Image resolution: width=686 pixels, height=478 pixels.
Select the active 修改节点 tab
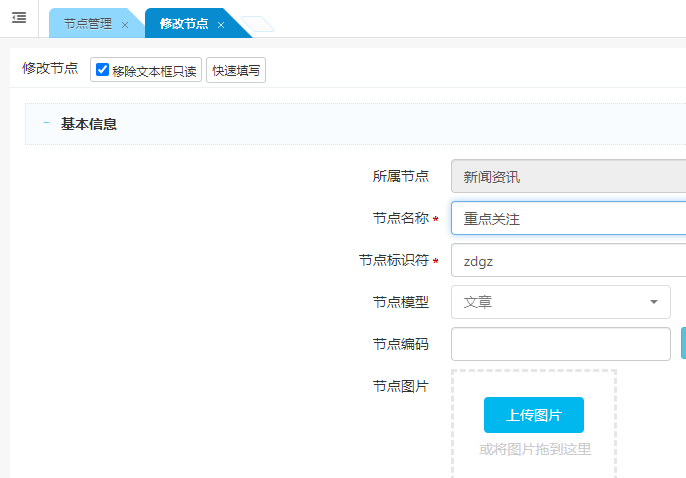click(x=184, y=23)
